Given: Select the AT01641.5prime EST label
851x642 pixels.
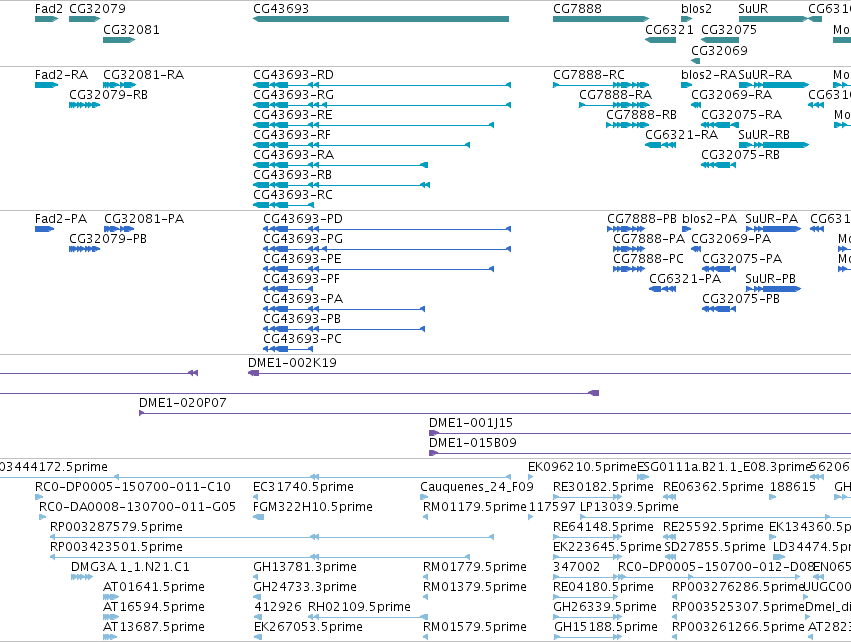Looking at the screenshot, I should click(x=154, y=587).
